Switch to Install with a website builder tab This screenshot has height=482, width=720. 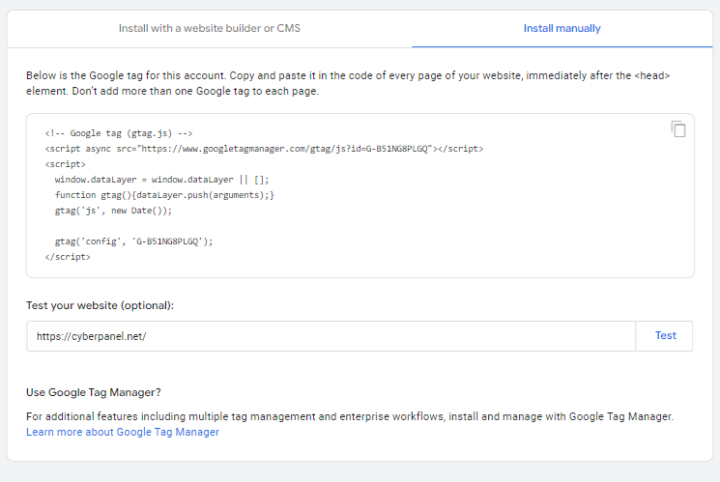click(209, 28)
